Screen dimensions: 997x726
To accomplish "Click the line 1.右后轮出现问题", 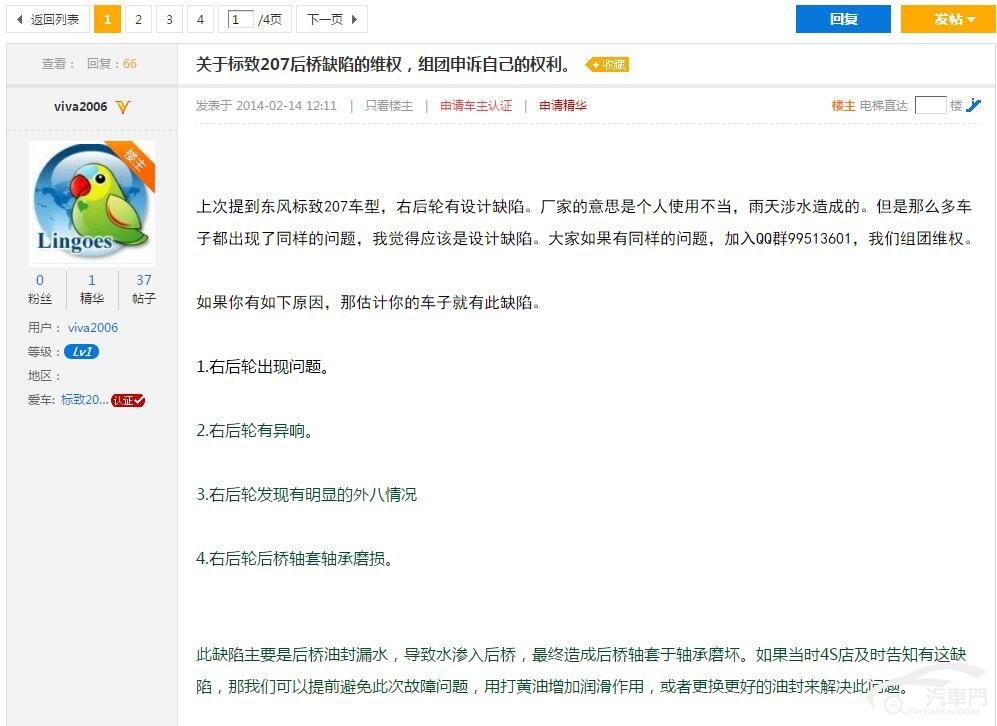I will click(262, 367).
